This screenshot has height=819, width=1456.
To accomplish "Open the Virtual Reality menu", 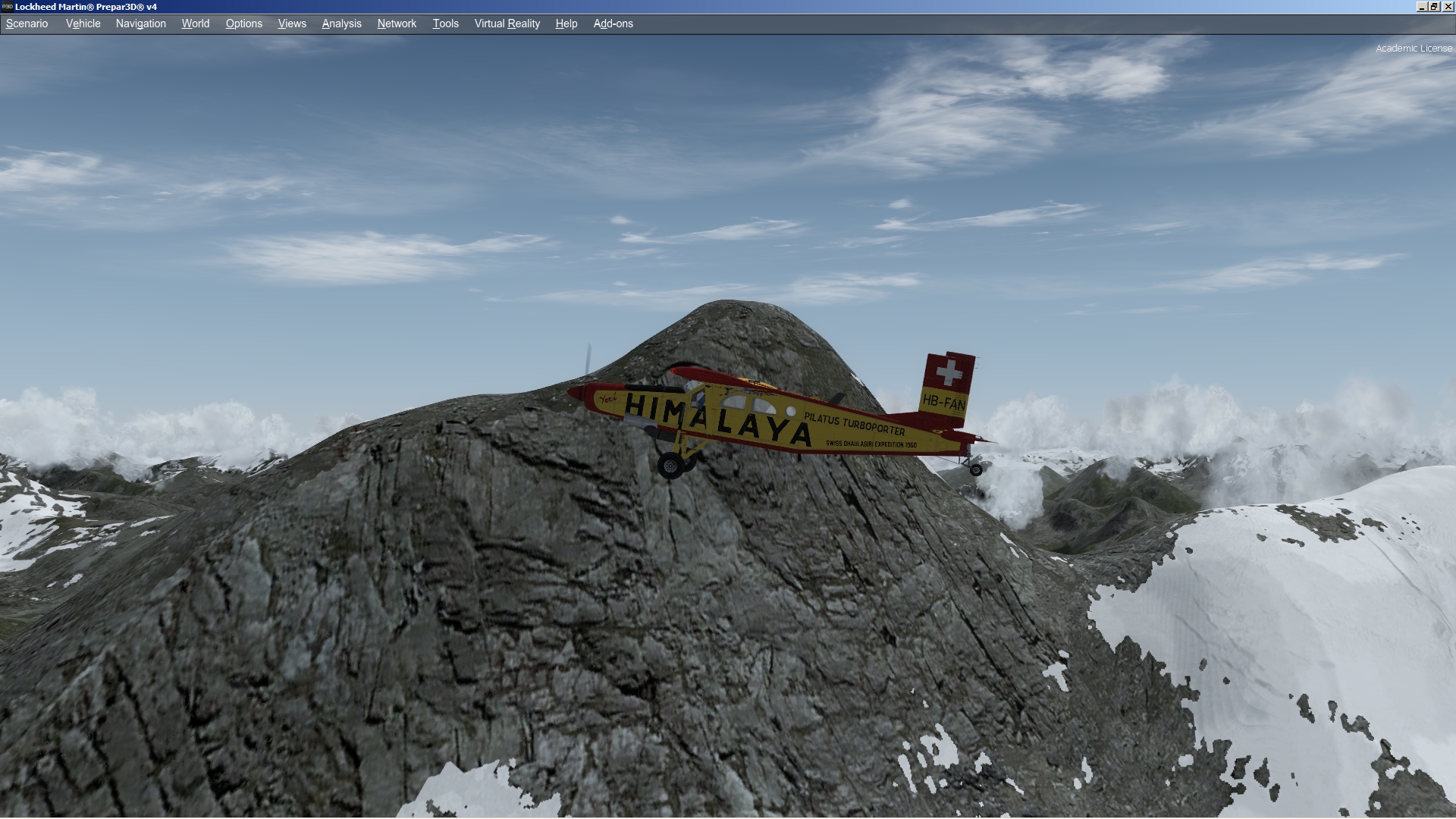I will point(507,24).
